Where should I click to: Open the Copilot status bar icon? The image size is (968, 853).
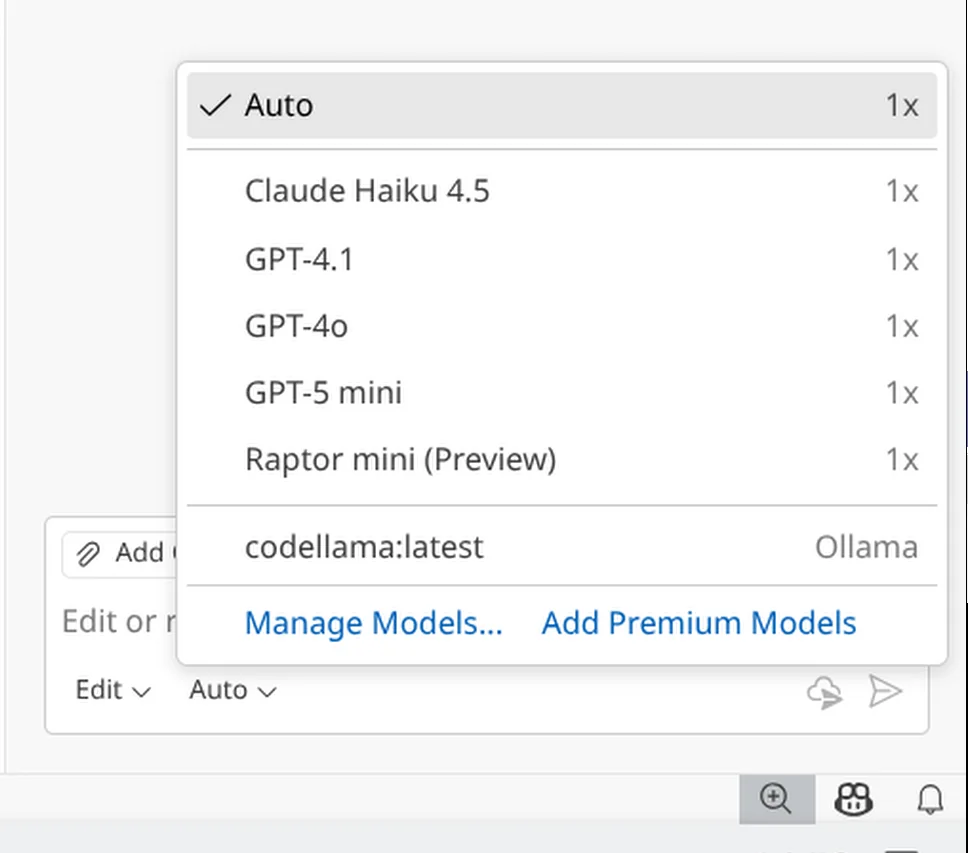[x=853, y=798]
